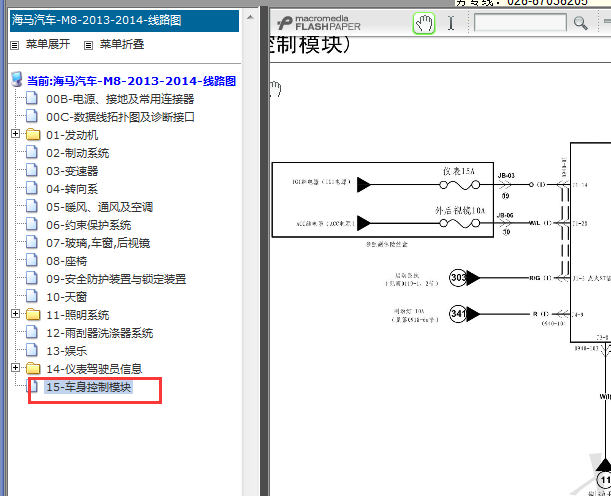Open 09-安全防护装置与锁定装置 page

[x=116, y=279]
